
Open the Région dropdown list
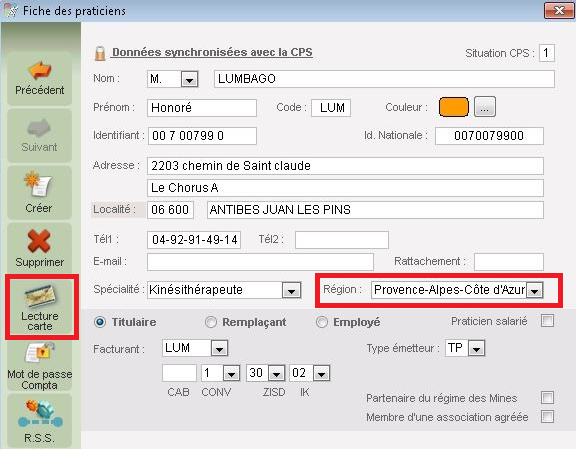(535, 291)
